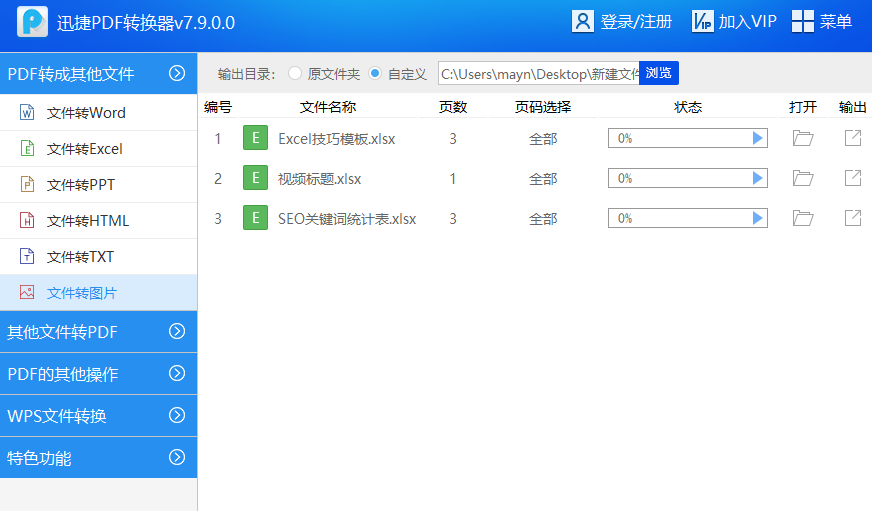This screenshot has height=511, width=872.
Task: Open the 菜单 grid icon
Action: pyautogui.click(x=802, y=22)
